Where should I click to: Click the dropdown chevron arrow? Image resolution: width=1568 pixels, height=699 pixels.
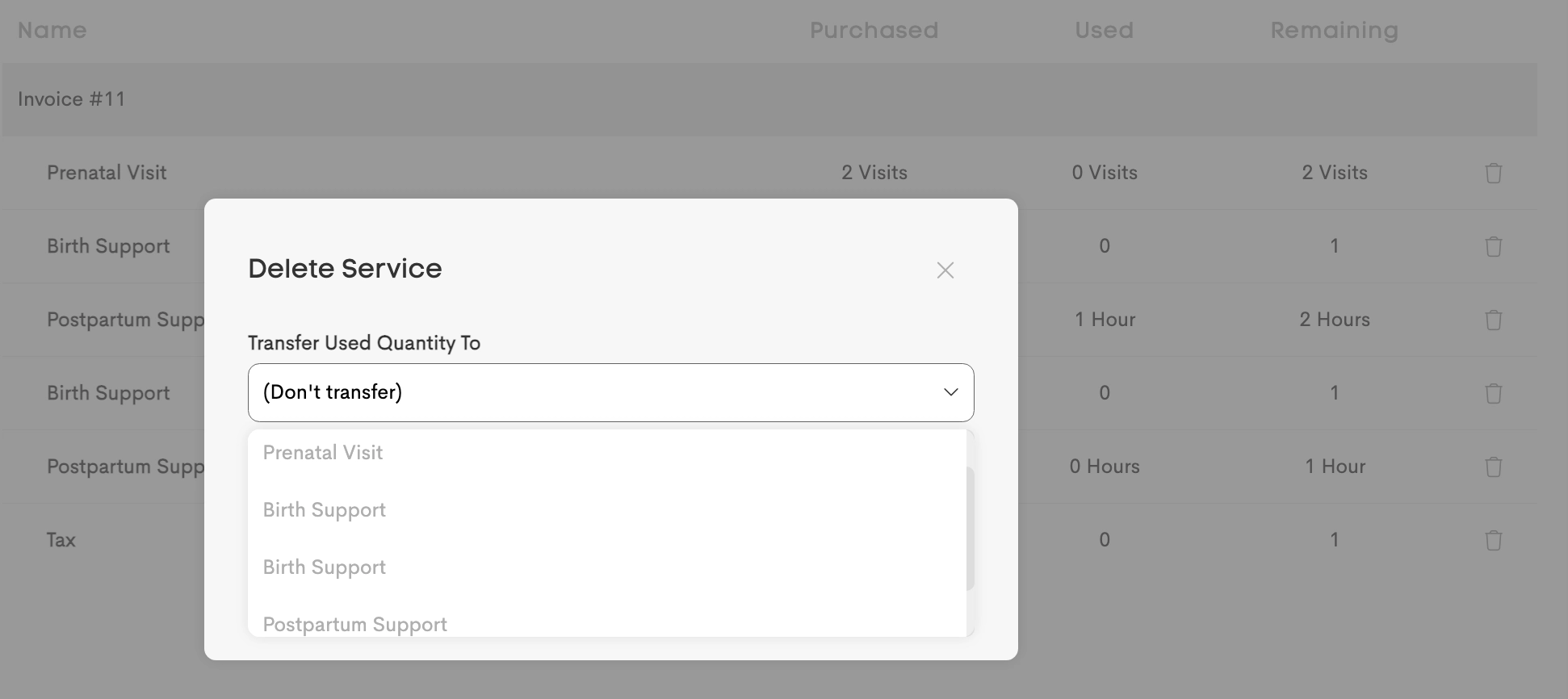click(950, 392)
